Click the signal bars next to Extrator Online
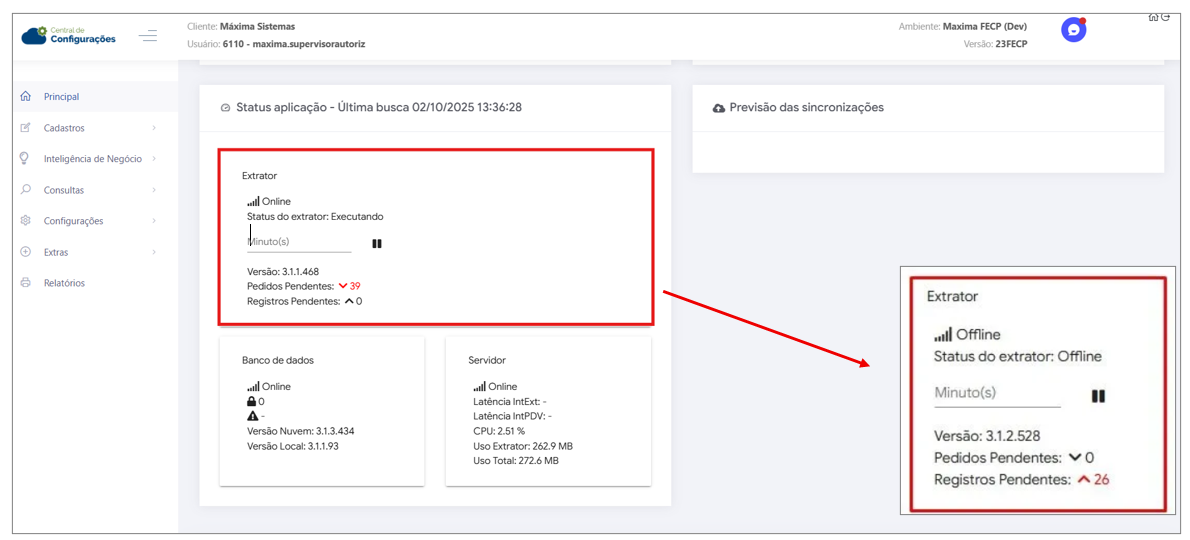Screen dimensions: 1190x540 [253, 202]
